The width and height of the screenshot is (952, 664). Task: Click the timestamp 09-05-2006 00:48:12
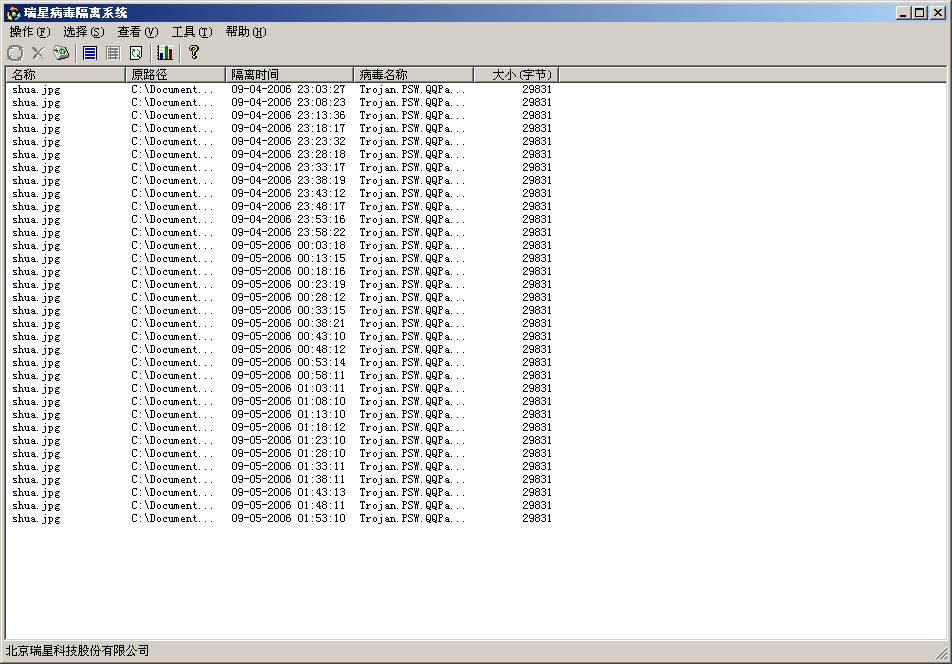[288, 350]
